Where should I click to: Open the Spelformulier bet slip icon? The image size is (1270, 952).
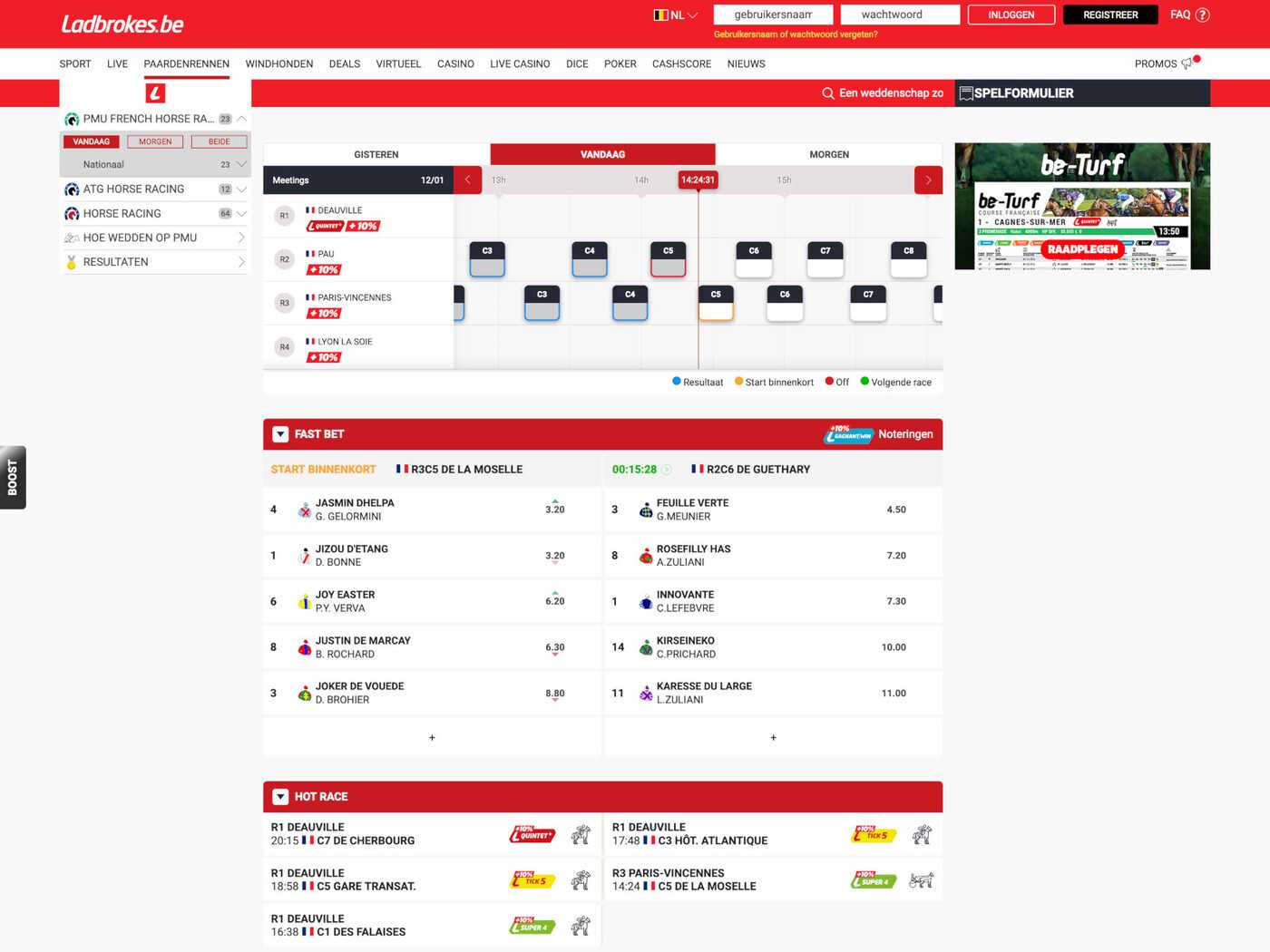(965, 93)
